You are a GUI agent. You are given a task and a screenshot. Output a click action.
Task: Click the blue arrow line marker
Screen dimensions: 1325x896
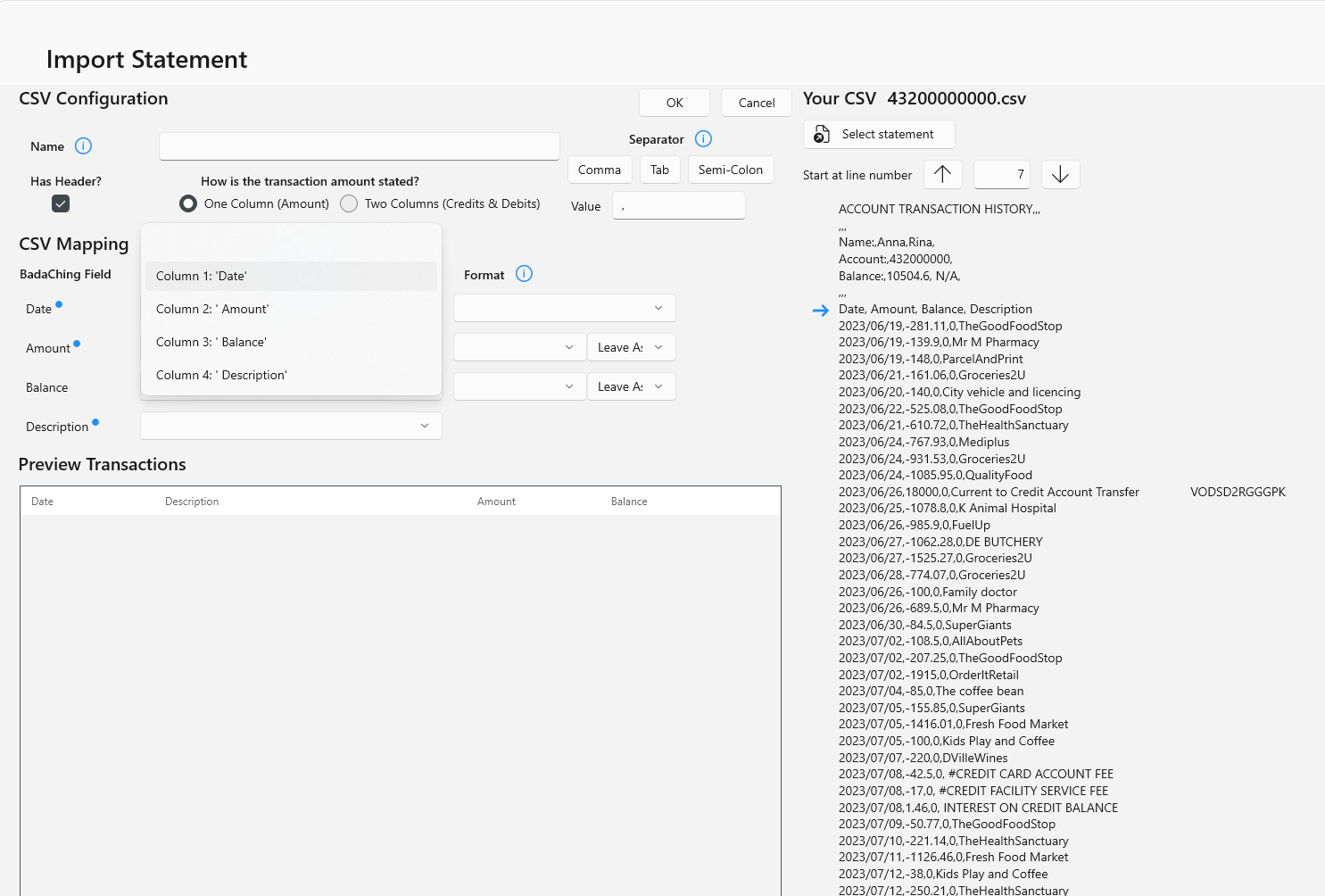pyautogui.click(x=821, y=311)
